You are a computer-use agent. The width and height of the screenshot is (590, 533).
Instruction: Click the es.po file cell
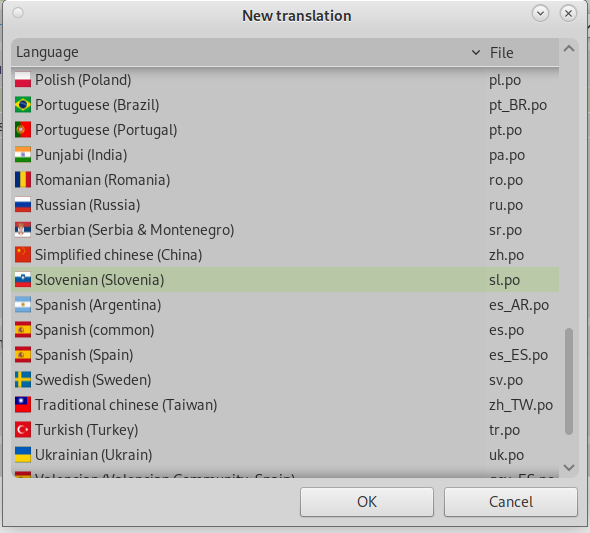[x=506, y=330]
